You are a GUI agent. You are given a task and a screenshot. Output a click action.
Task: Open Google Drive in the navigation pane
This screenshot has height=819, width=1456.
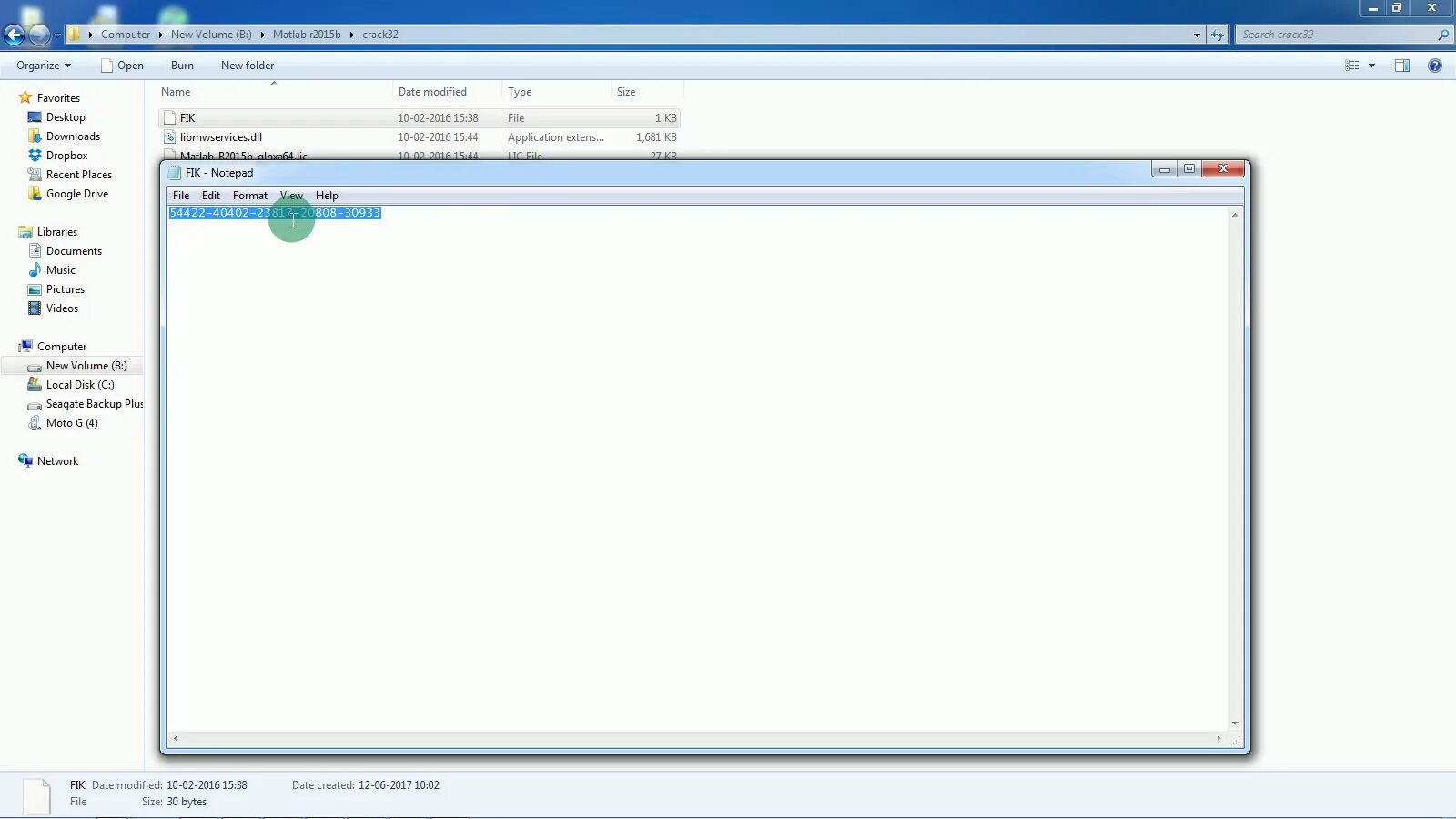tap(77, 194)
